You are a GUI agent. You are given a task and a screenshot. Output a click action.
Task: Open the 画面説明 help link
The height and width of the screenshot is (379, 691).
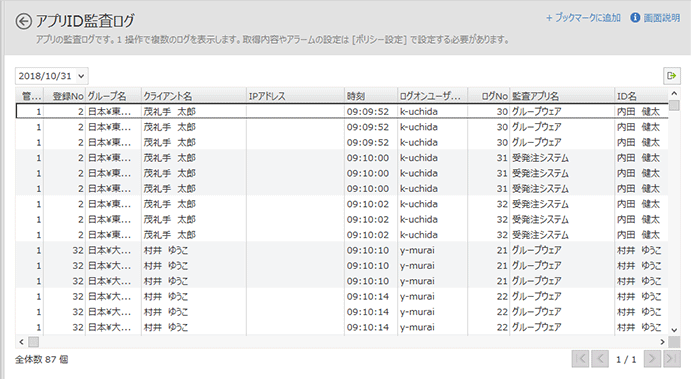[661, 18]
